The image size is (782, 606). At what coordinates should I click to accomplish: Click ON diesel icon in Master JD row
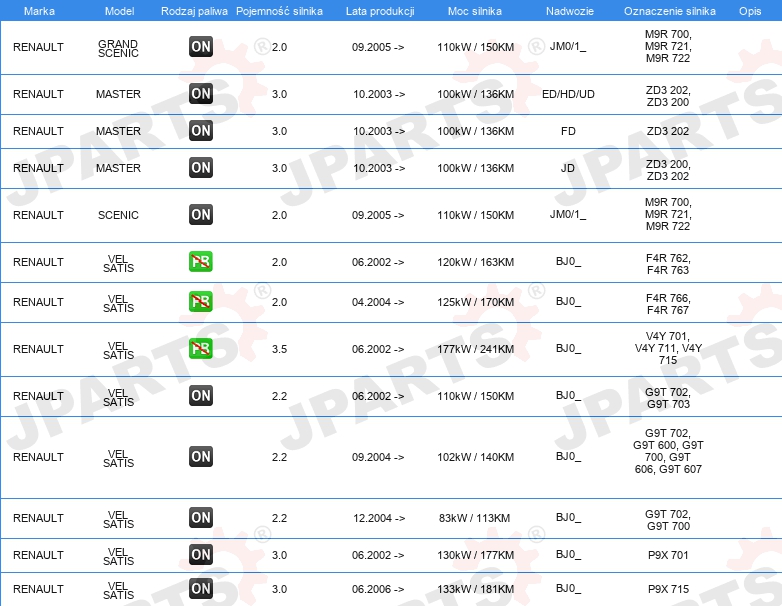(201, 168)
